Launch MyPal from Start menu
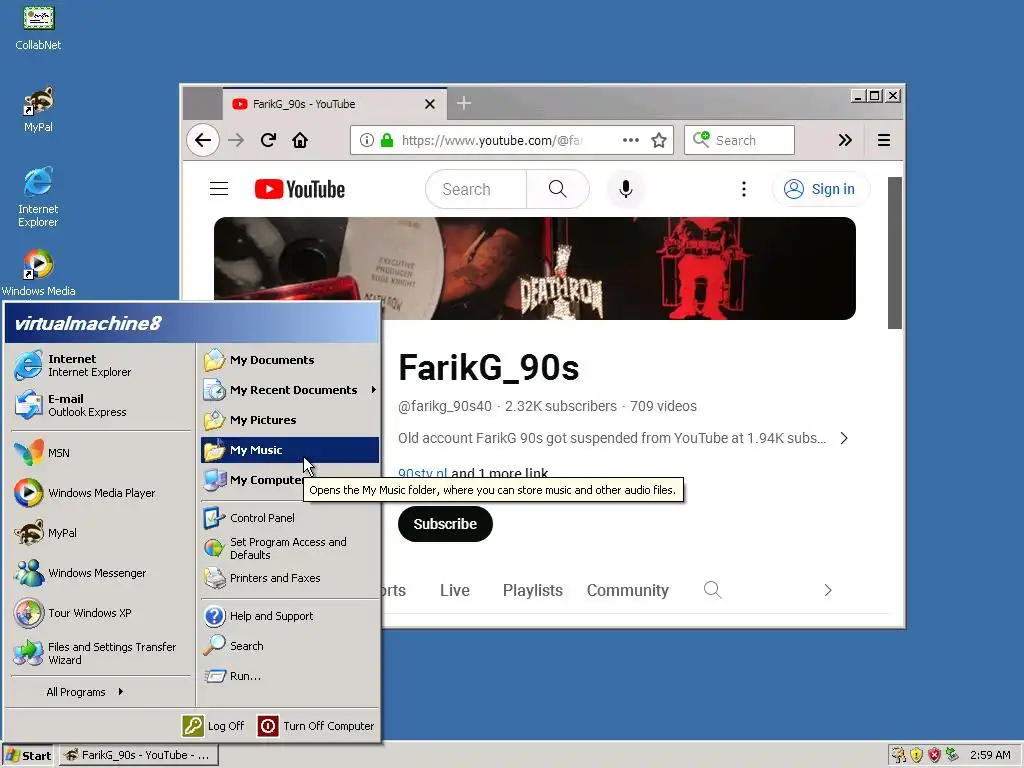This screenshot has height=768, width=1024. [x=101, y=532]
